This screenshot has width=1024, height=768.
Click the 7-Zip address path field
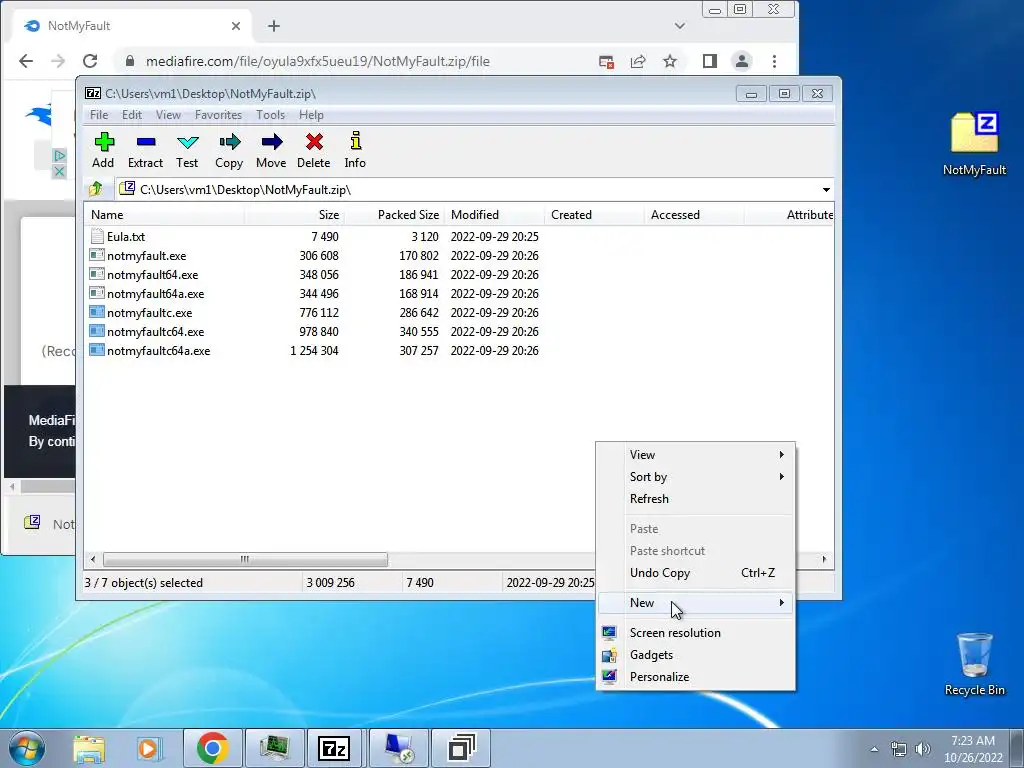(475, 189)
